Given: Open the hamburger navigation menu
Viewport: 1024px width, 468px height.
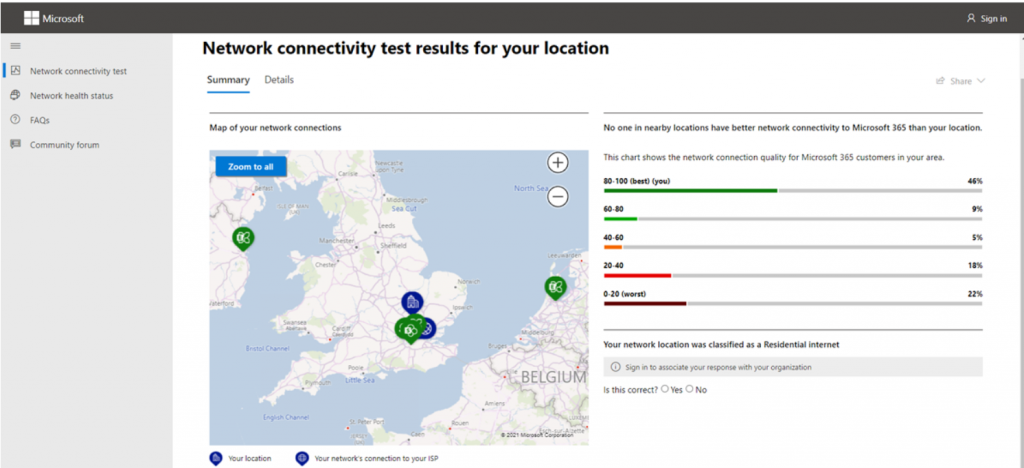Looking at the screenshot, I should pyautogui.click(x=16, y=46).
